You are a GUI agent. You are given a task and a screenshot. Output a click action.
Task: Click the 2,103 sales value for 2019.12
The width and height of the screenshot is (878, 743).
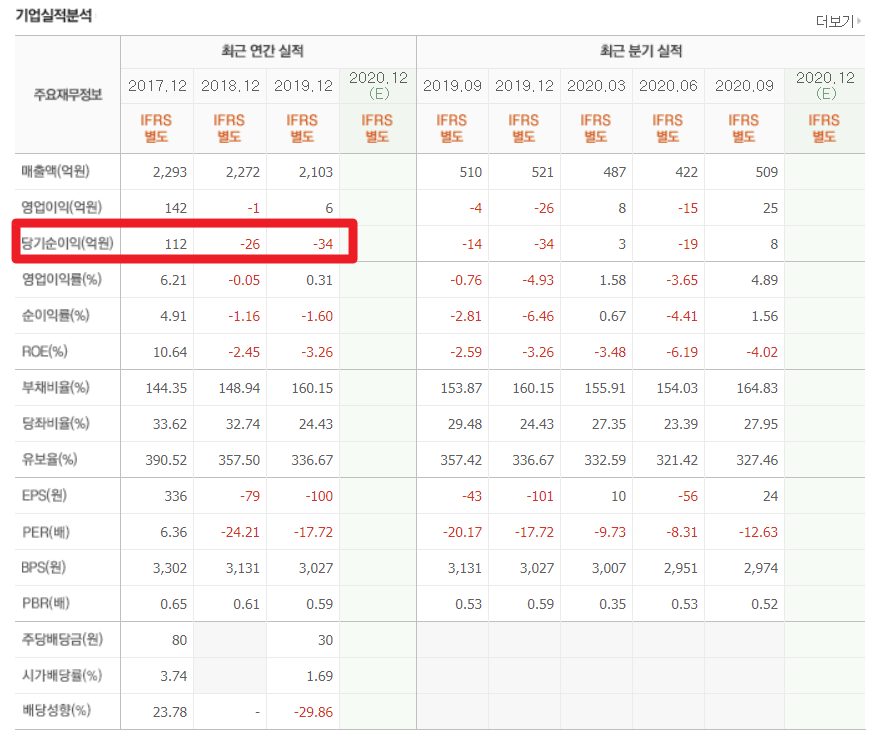[x=316, y=172]
